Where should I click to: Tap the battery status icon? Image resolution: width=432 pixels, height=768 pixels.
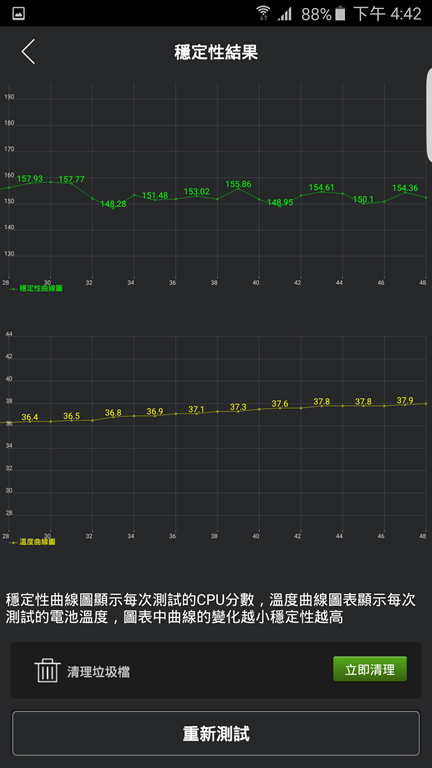pos(340,14)
